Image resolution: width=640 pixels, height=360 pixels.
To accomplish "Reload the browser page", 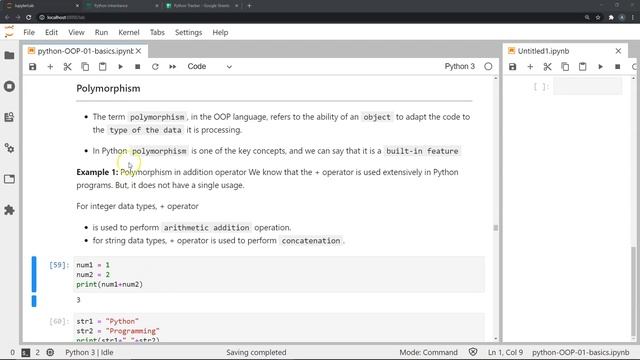I will coord(29,18).
